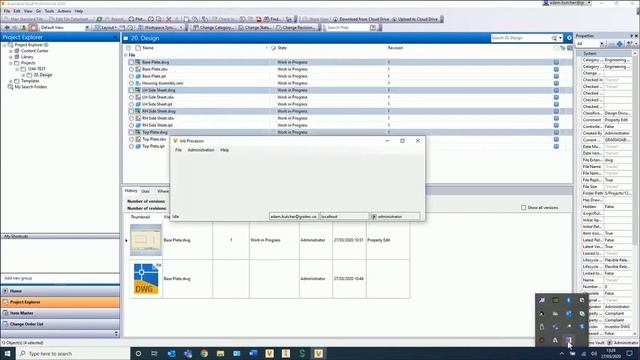This screenshot has width=640, height=360.
Task: Click the Change State button
Action: pos(255,27)
